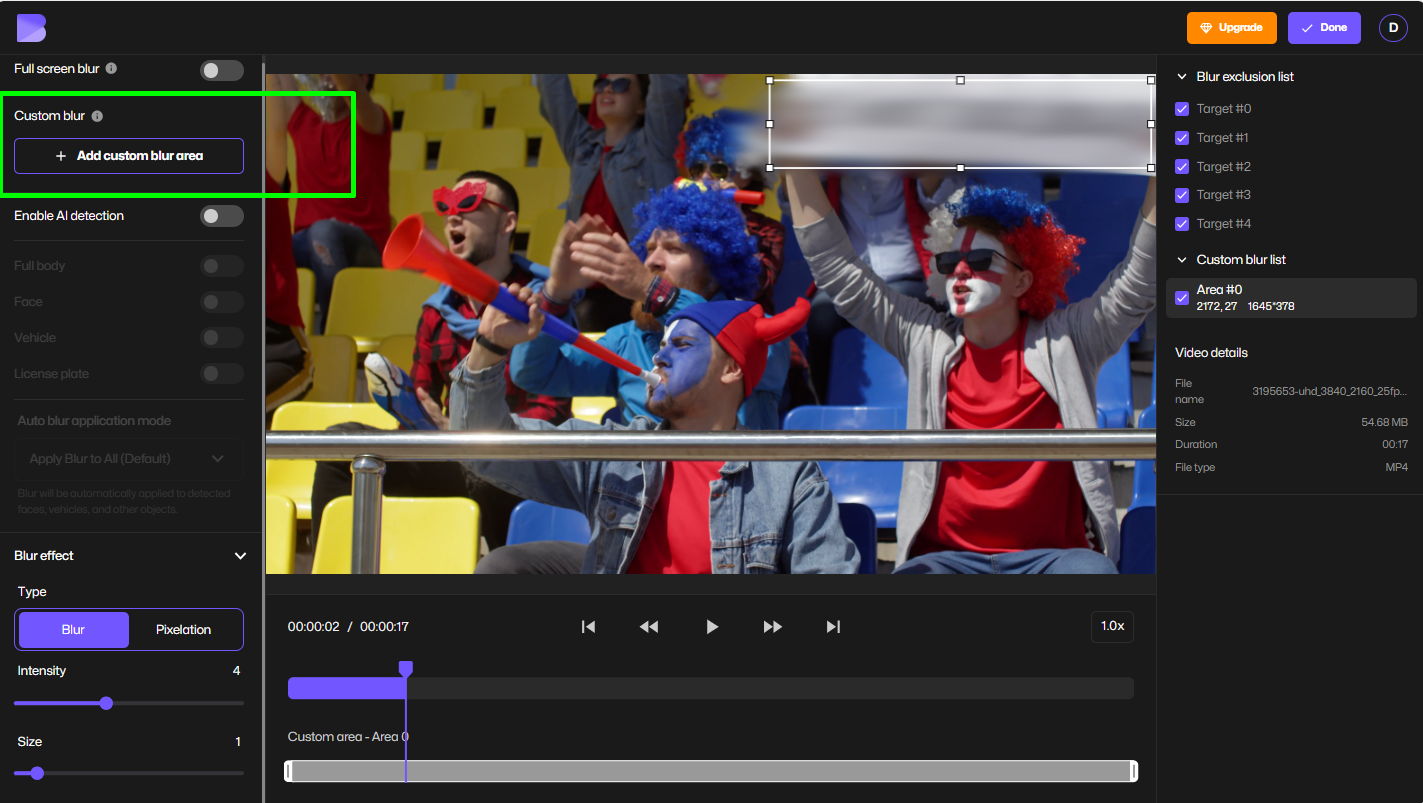Turn on Enable AI detection

pyautogui.click(x=221, y=216)
